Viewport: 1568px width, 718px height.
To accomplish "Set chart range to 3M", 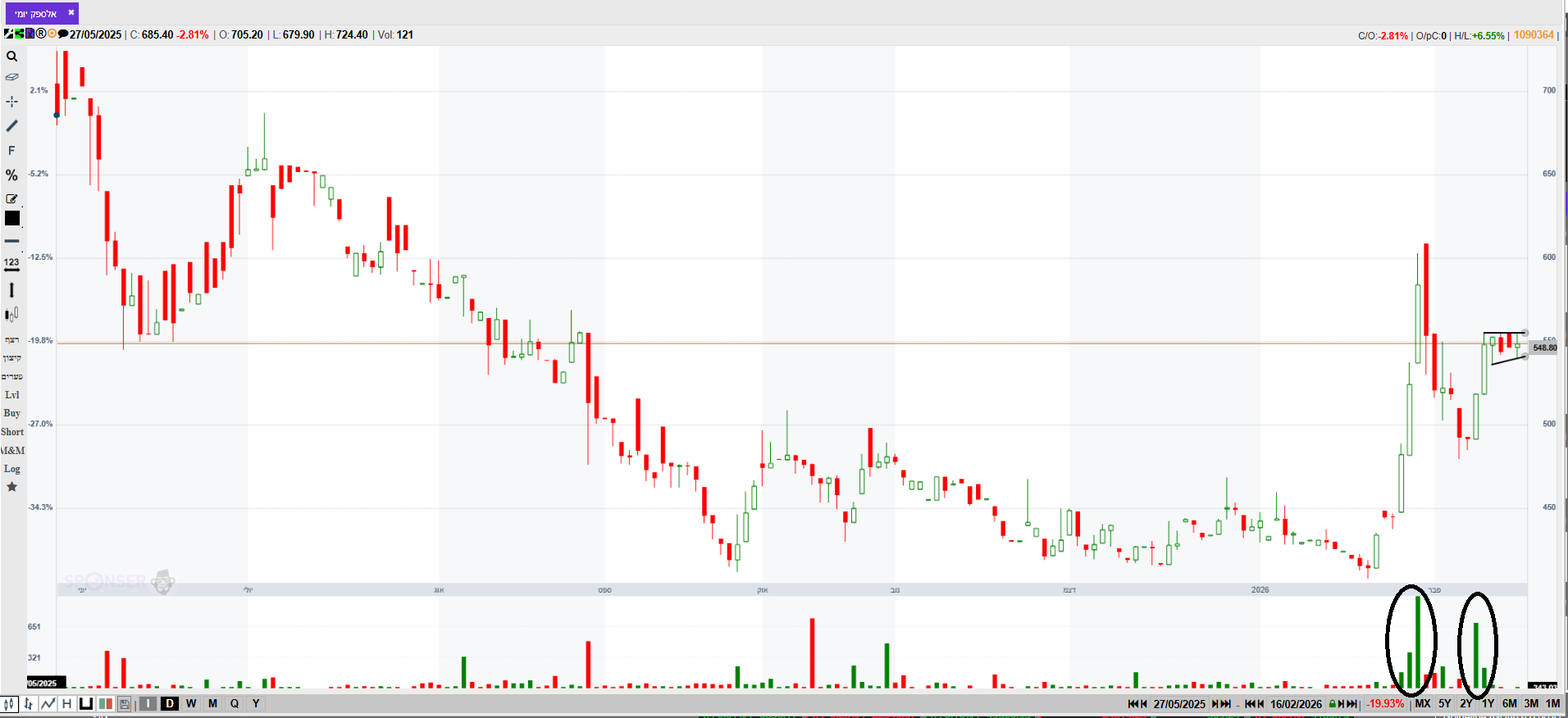I will (1531, 704).
